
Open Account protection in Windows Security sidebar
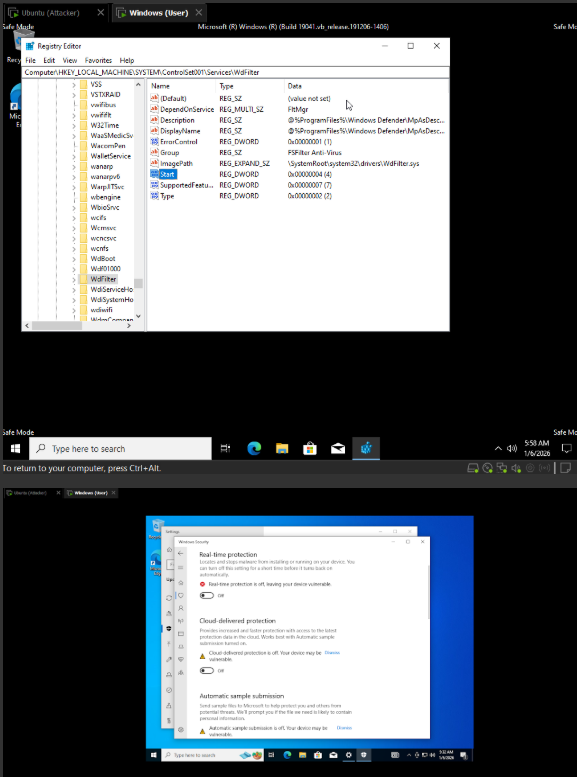pos(181,608)
